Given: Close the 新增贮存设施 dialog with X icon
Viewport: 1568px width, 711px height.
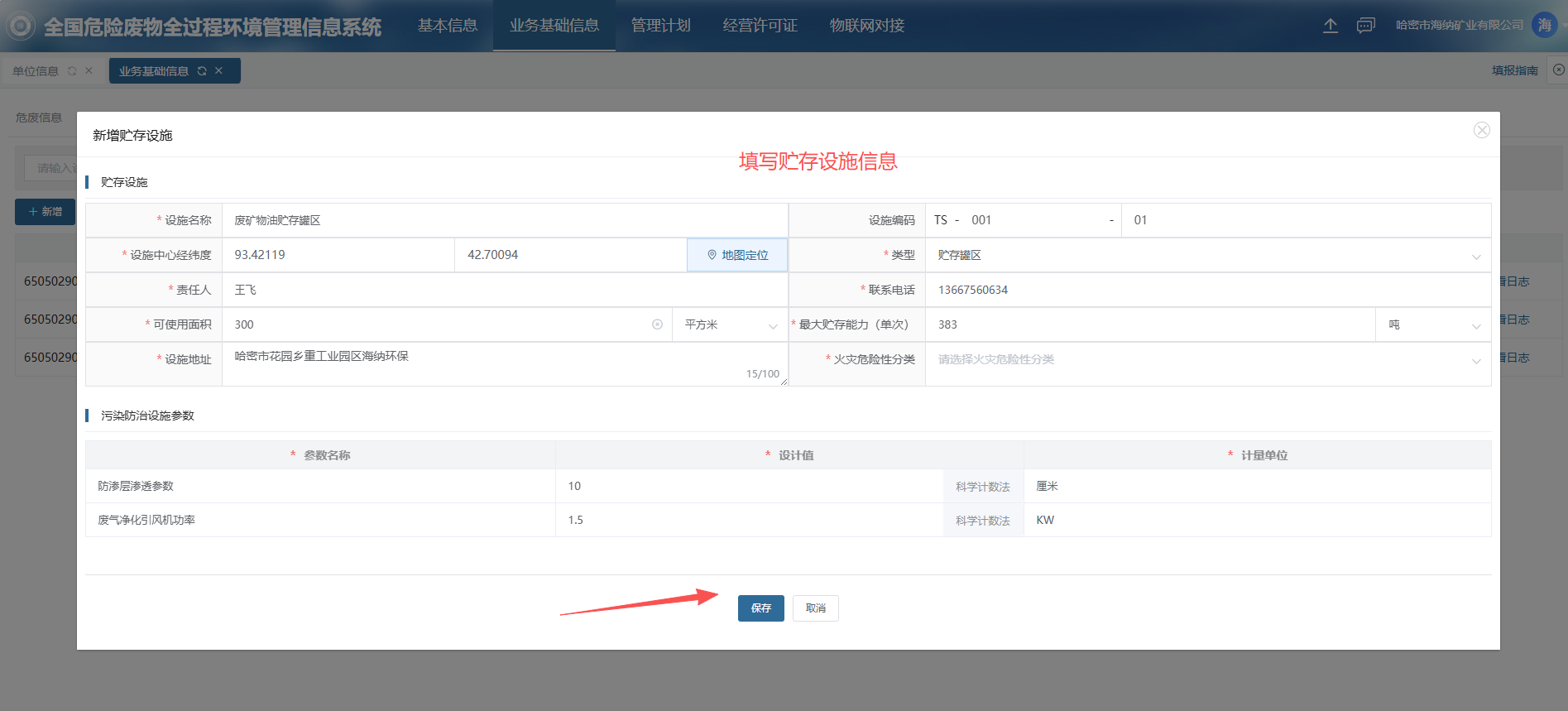Looking at the screenshot, I should 1481,130.
